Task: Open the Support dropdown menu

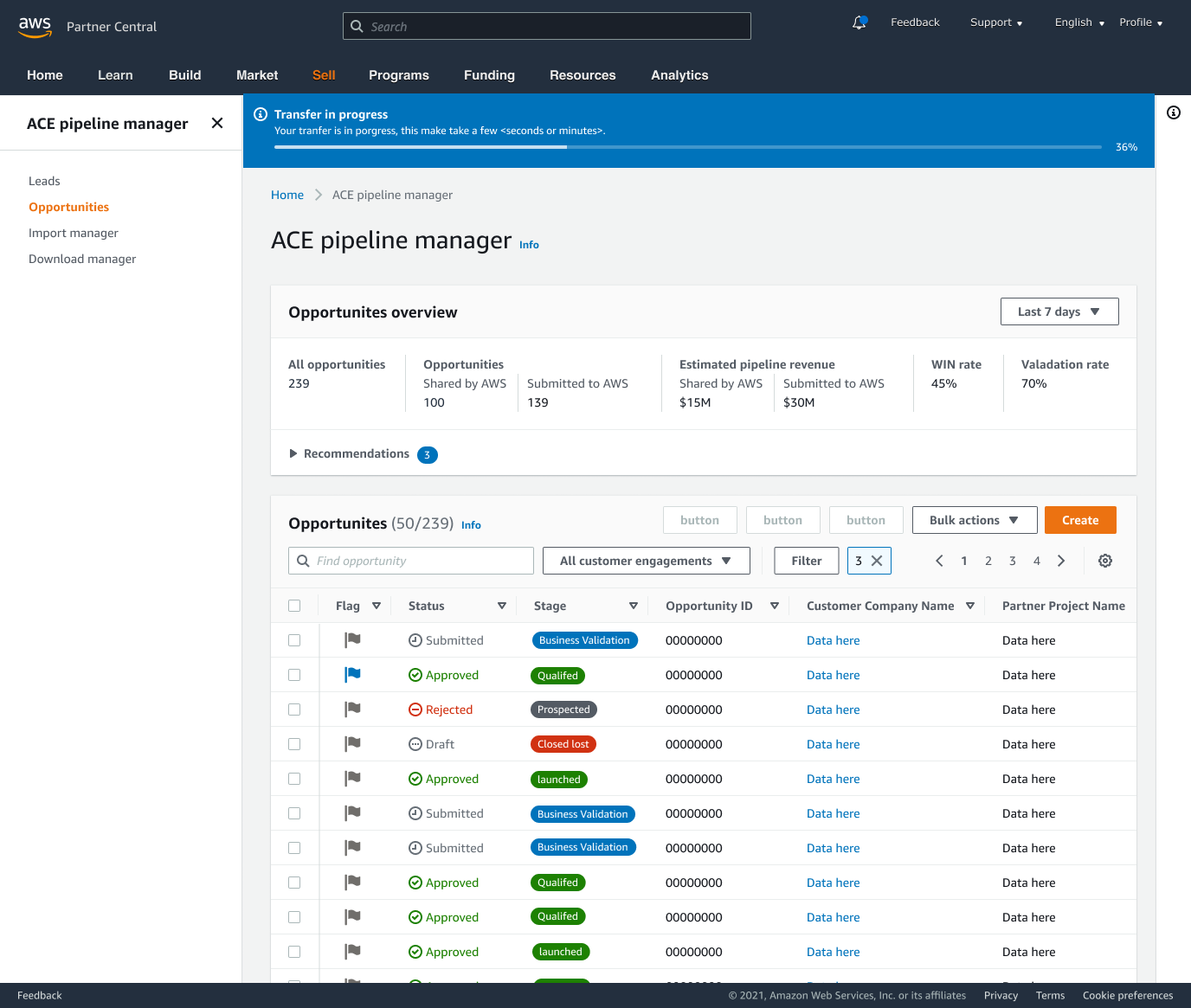Action: [996, 22]
